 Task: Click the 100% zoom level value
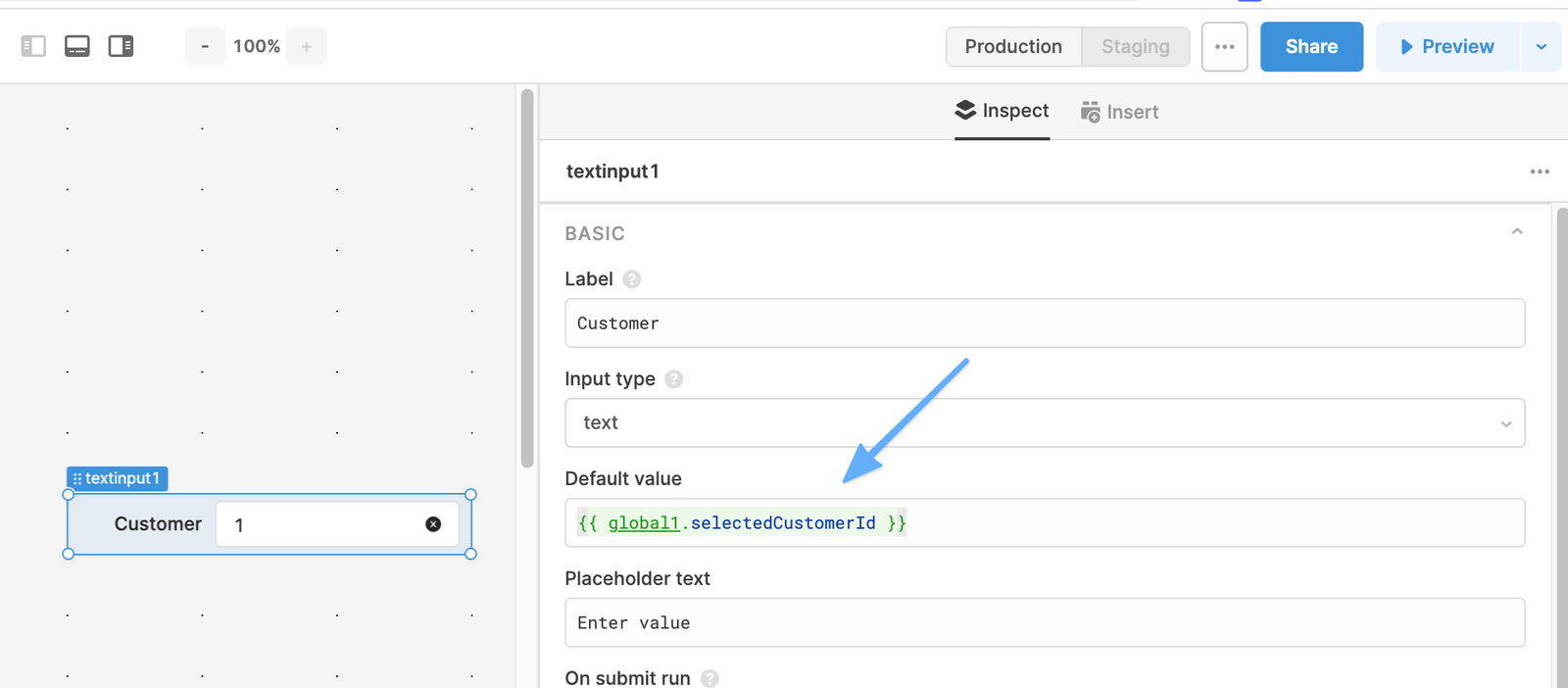257,46
